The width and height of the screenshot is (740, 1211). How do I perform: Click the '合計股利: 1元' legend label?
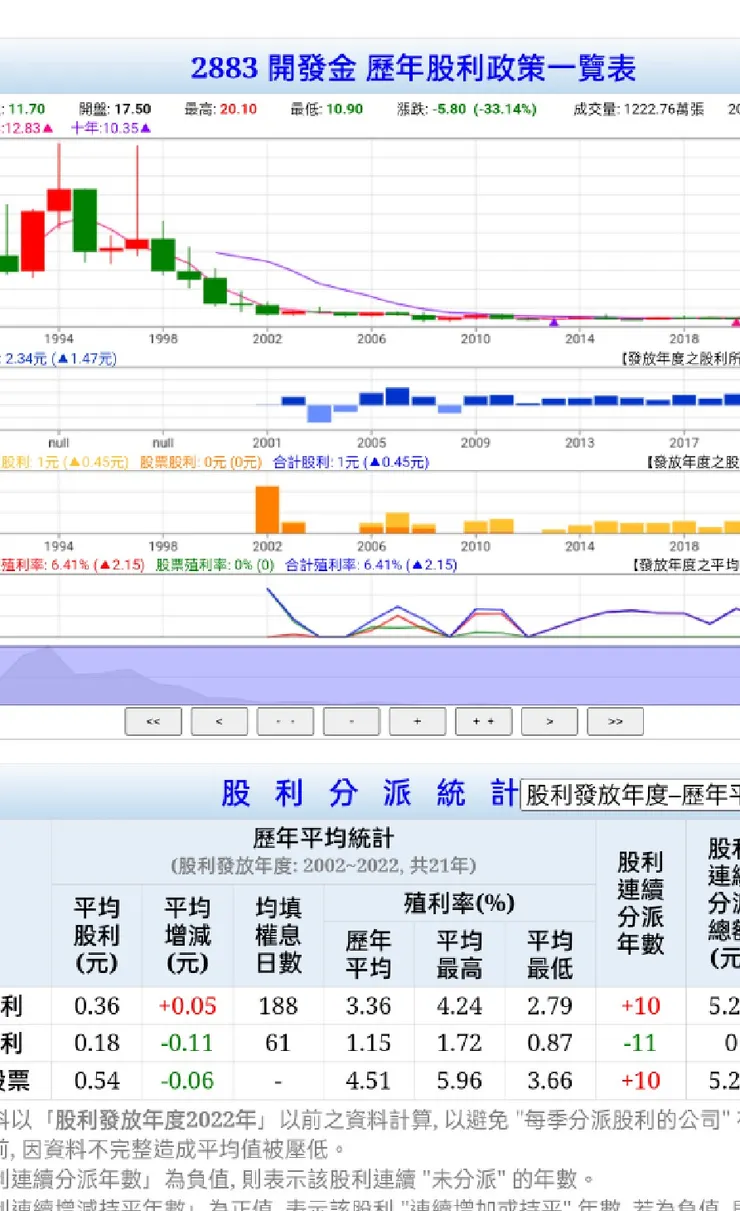click(x=350, y=463)
